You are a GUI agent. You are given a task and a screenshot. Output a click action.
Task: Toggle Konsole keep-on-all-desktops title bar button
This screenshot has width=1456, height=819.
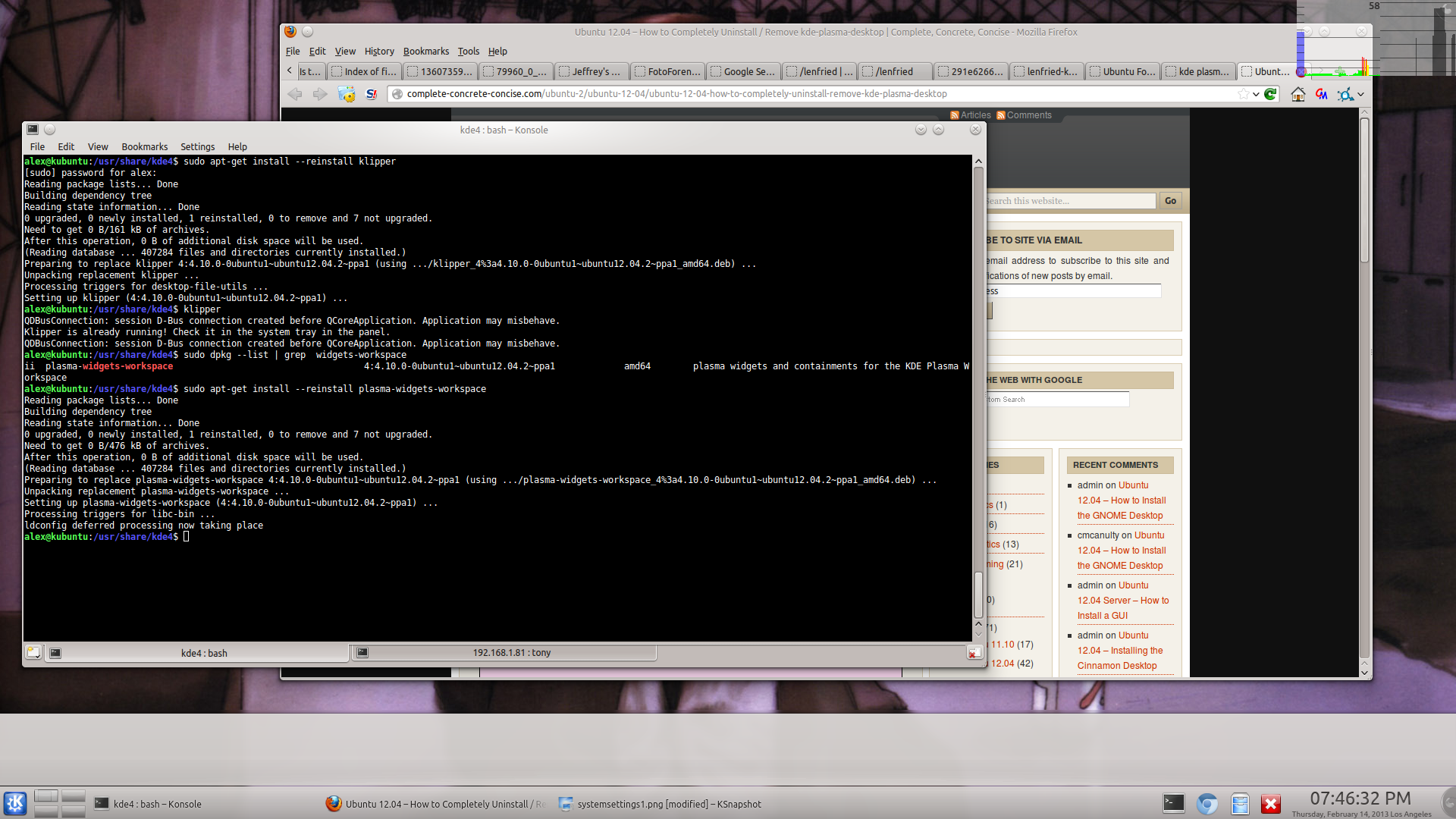click(x=50, y=130)
